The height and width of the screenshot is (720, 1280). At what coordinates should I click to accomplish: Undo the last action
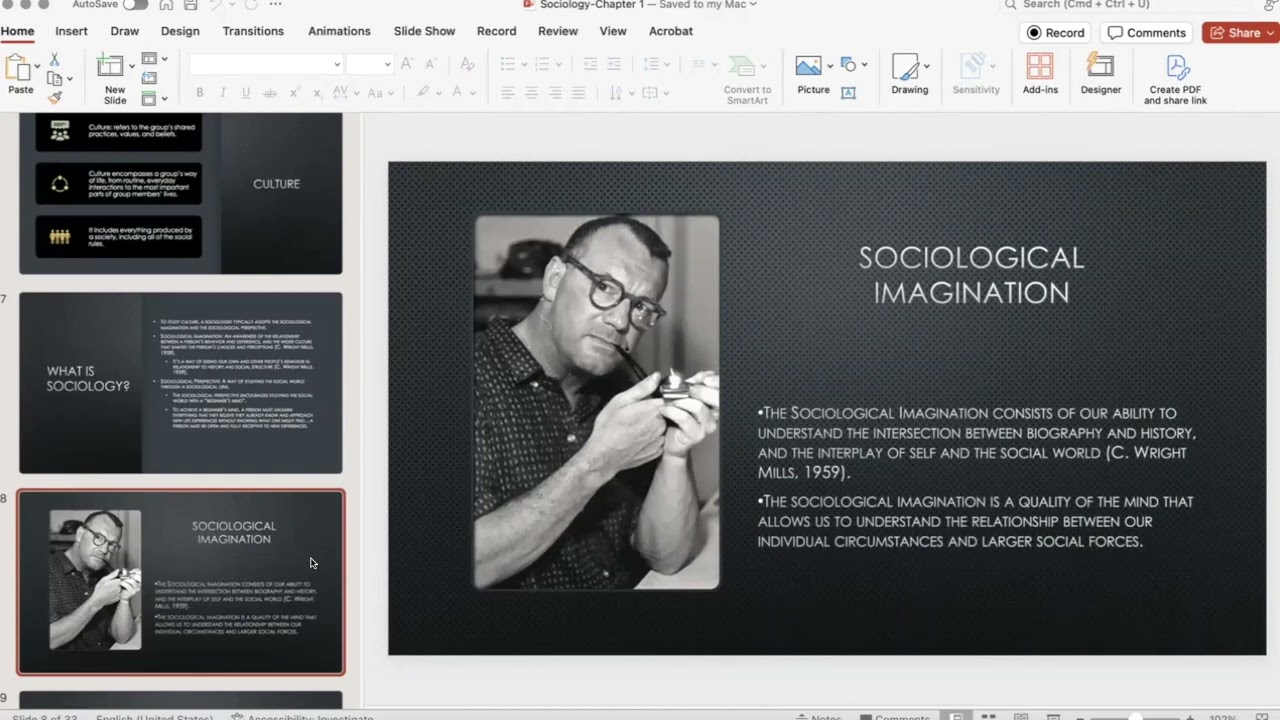[215, 4]
